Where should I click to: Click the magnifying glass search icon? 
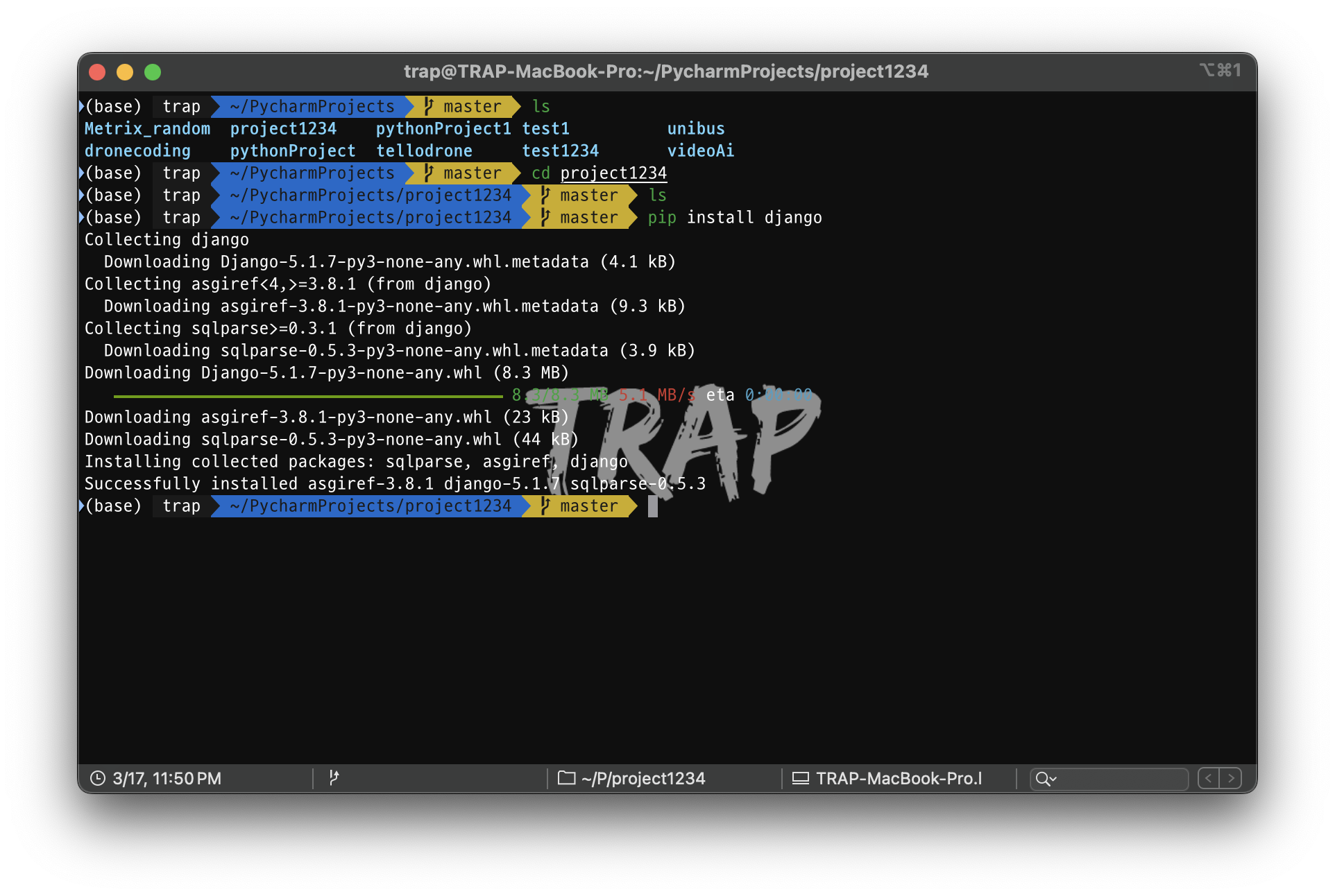[x=1041, y=779]
